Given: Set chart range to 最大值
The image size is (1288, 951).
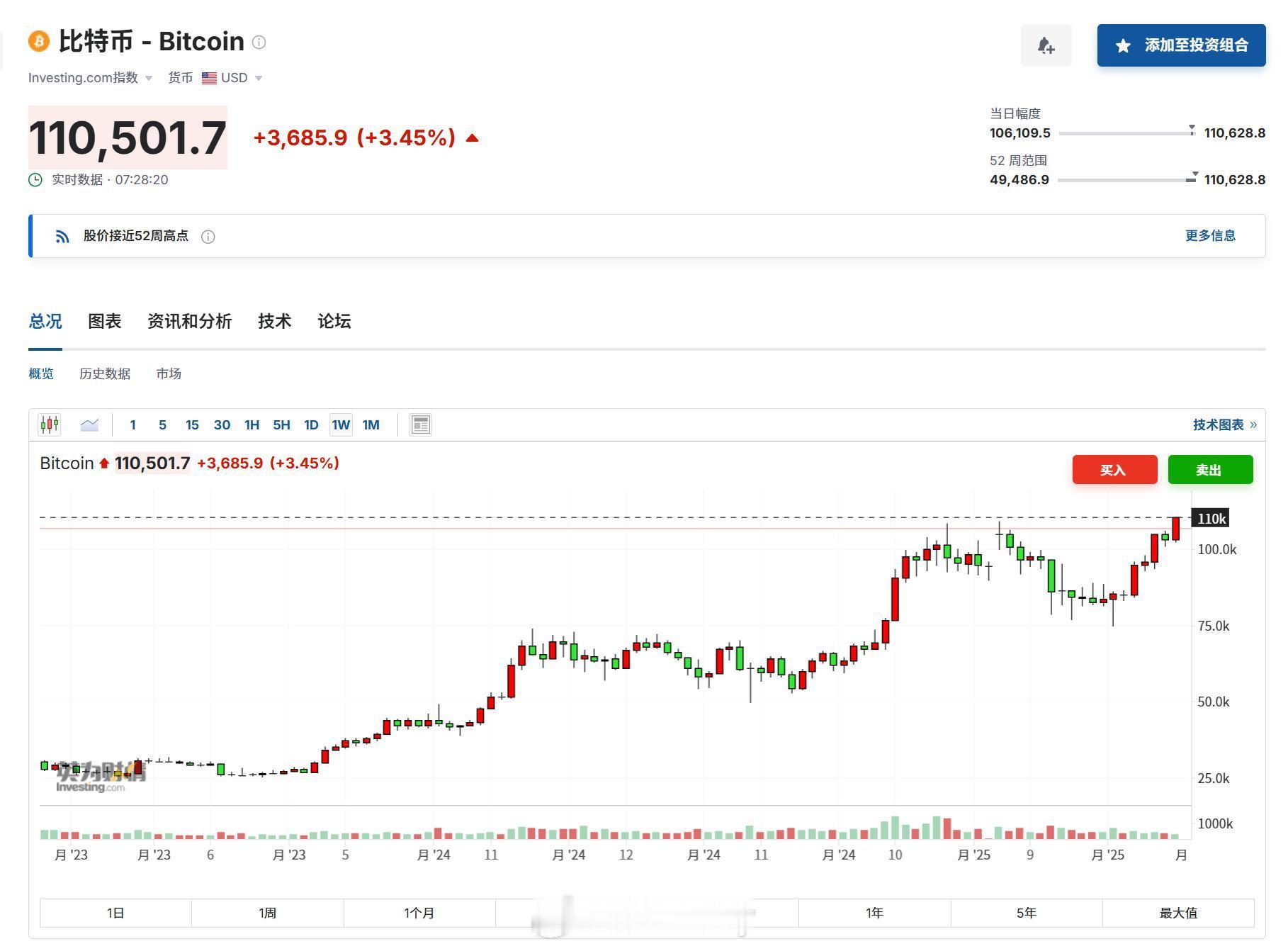Looking at the screenshot, I should tap(1178, 913).
